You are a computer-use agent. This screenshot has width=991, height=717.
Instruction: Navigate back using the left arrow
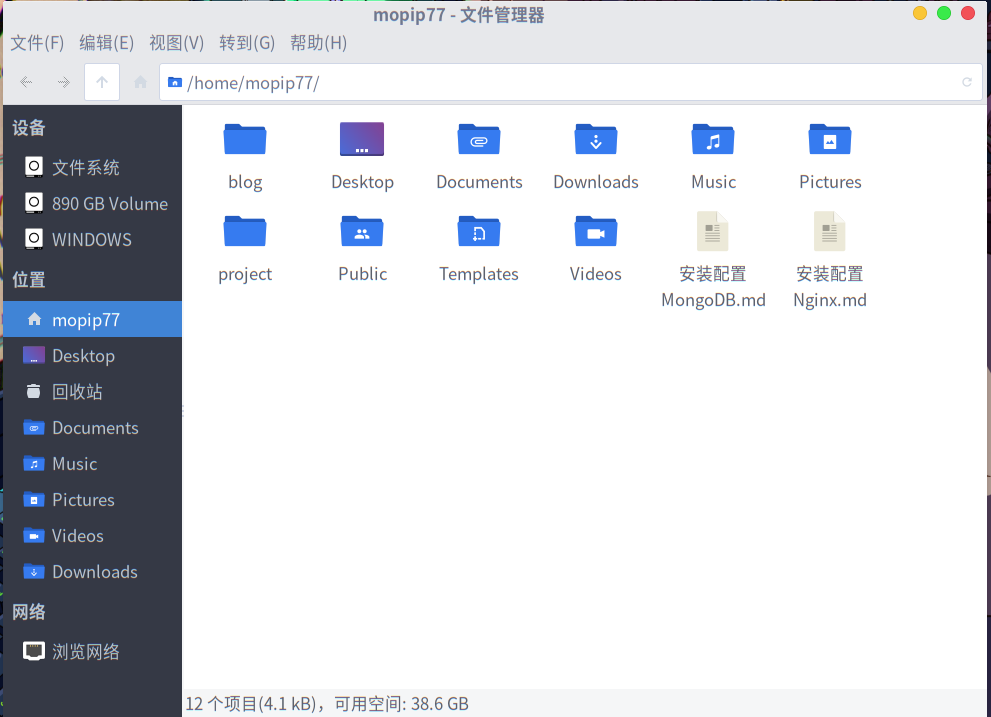pos(25,82)
